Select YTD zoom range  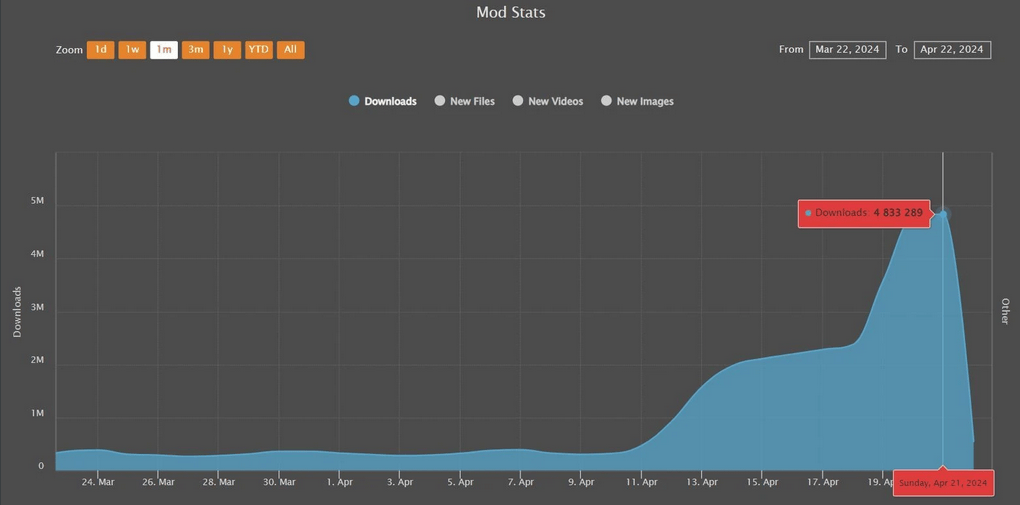pos(259,50)
